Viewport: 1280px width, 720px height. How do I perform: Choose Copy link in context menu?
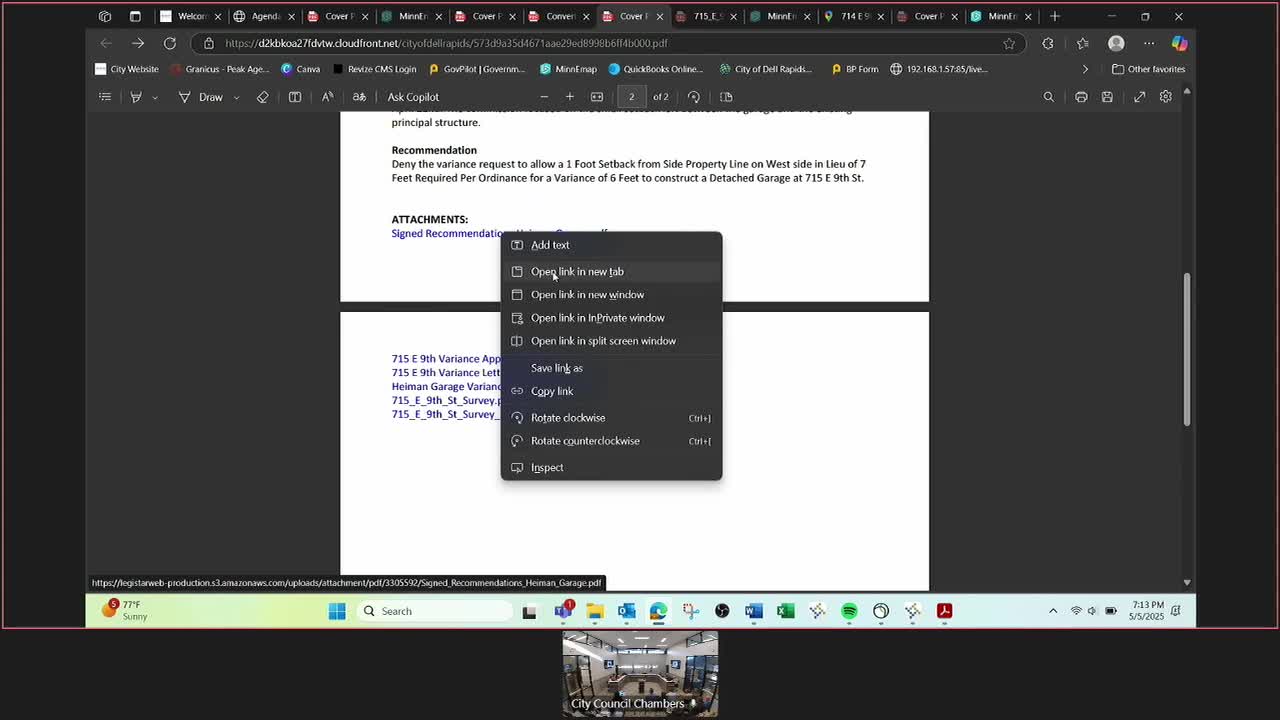coord(611,391)
